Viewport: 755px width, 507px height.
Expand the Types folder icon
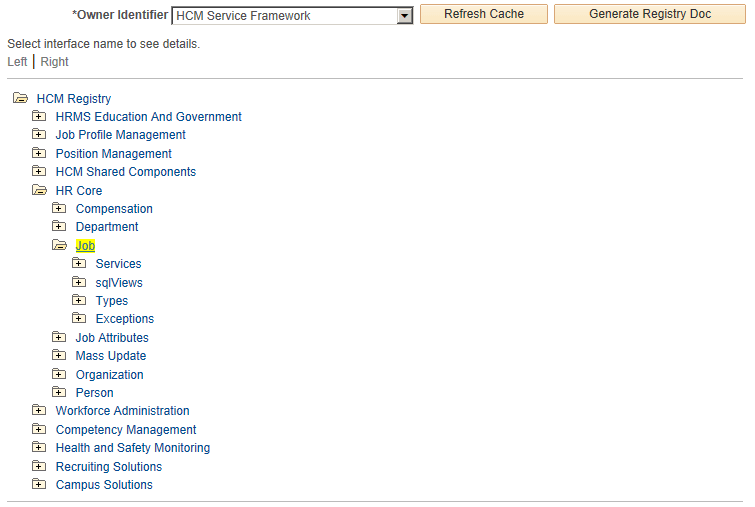point(79,300)
